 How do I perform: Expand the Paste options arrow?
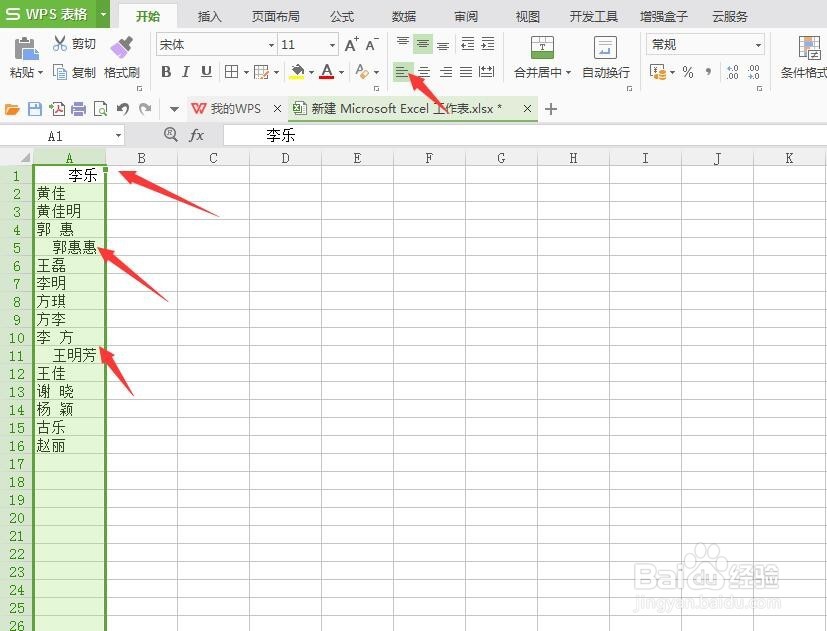pos(40,72)
